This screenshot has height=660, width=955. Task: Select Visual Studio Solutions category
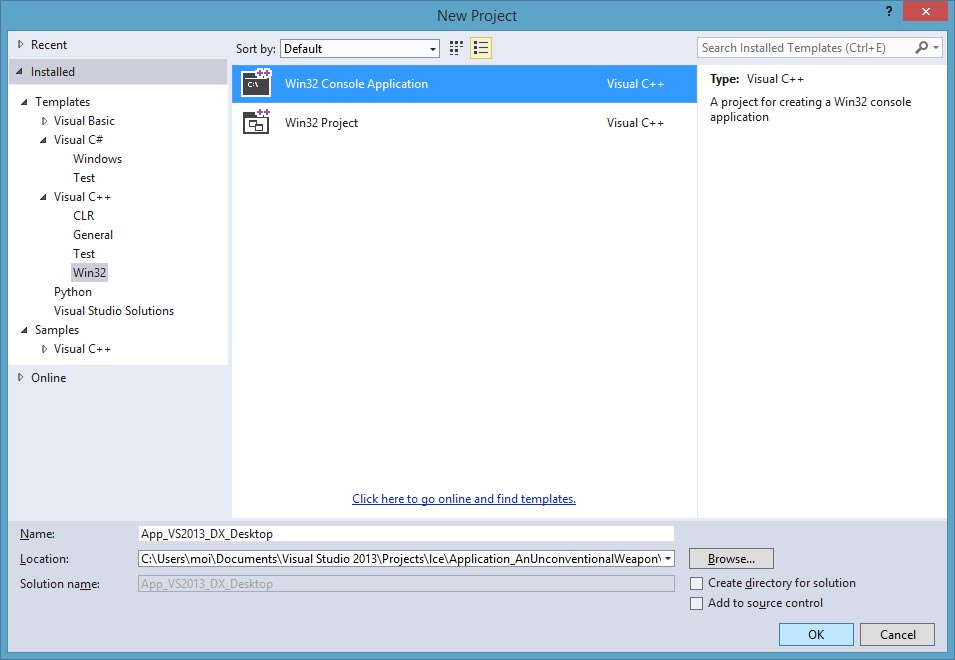tap(114, 311)
